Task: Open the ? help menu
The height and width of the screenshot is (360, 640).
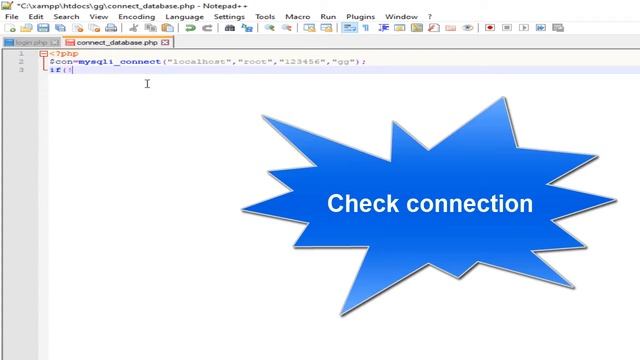Action: click(x=429, y=17)
